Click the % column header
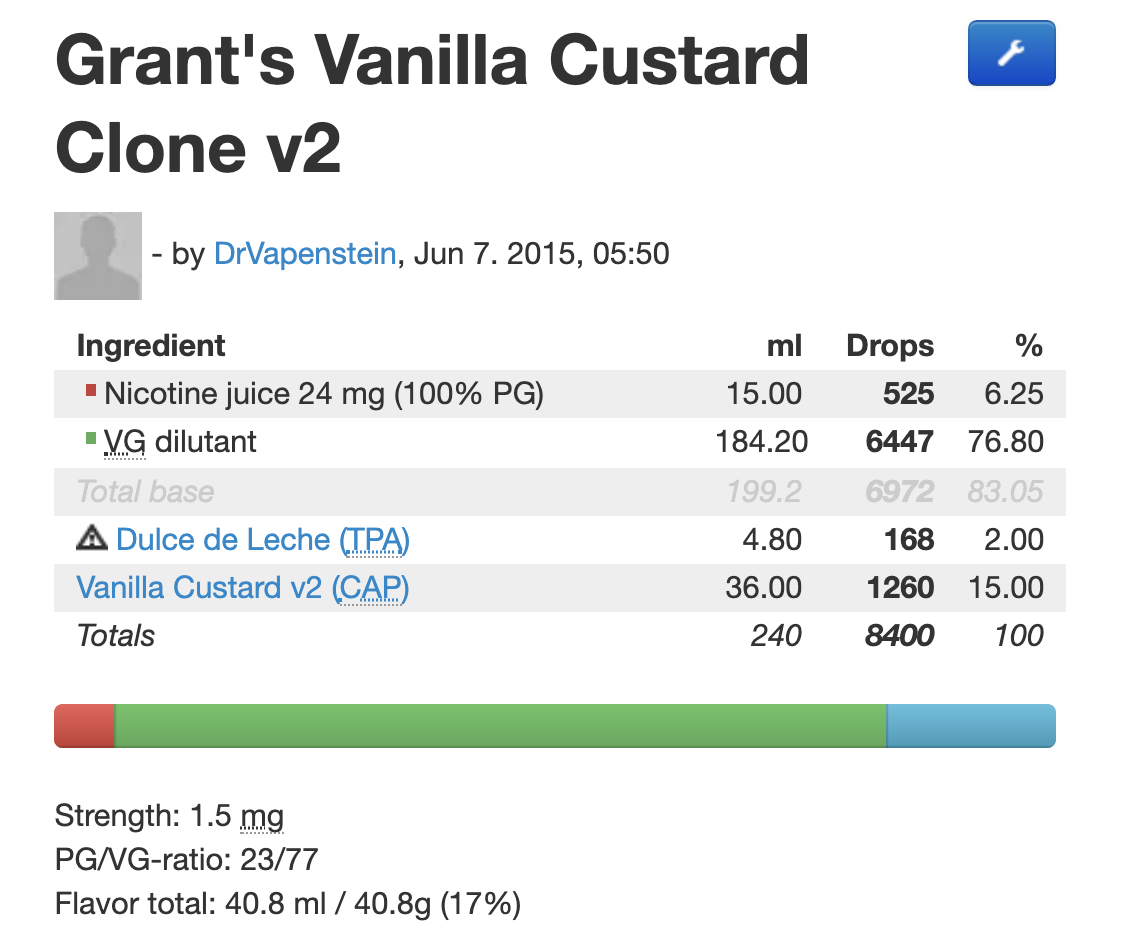Image resolution: width=1134 pixels, height=934 pixels. point(1028,346)
